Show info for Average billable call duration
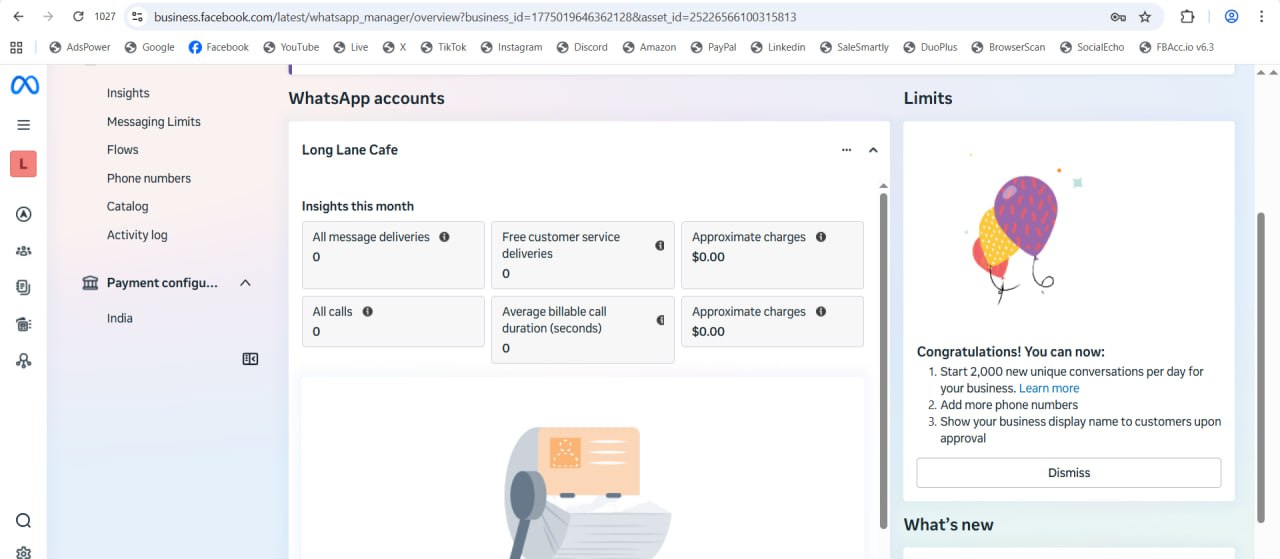 coord(660,320)
